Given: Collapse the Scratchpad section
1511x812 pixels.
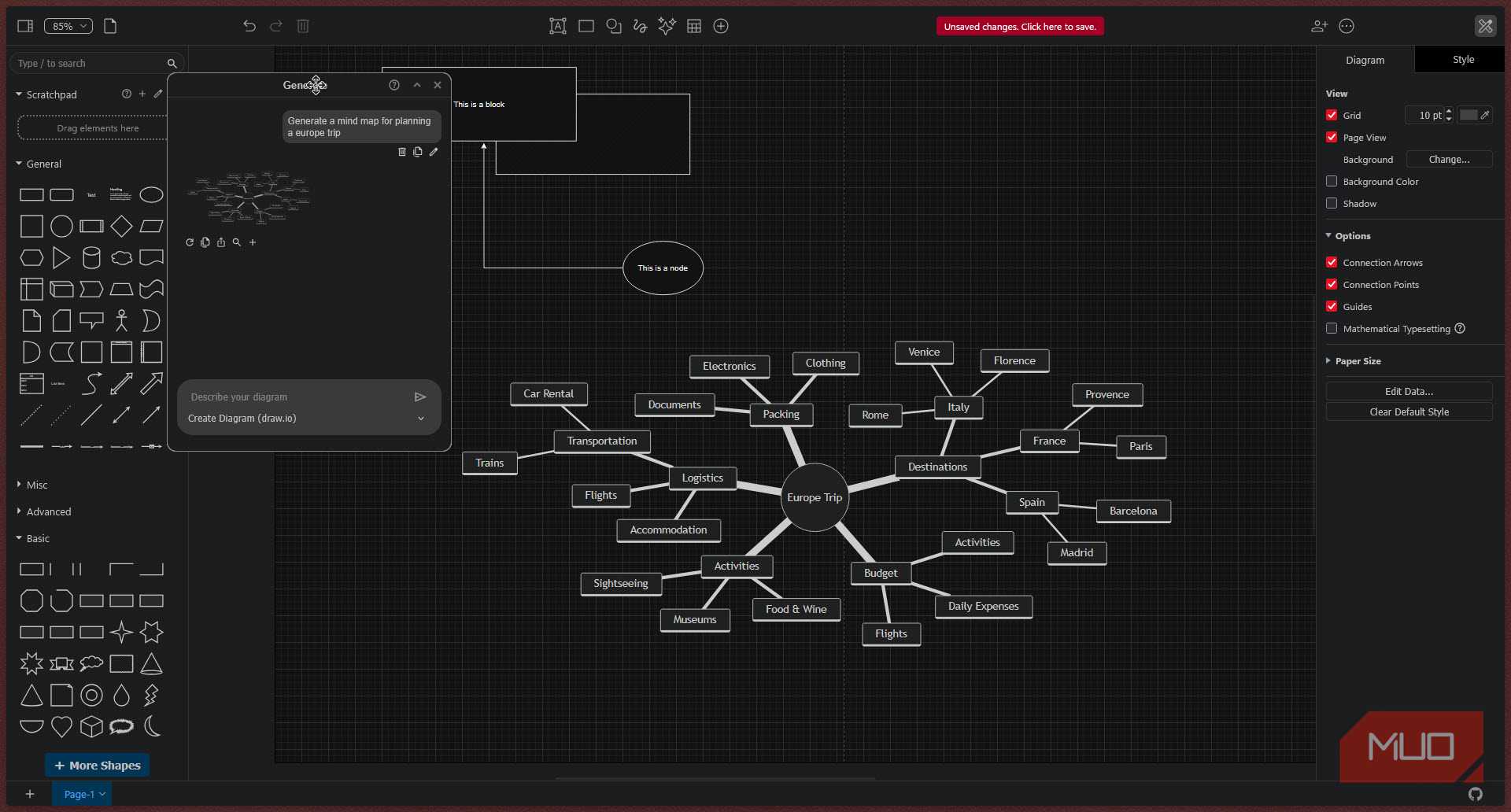Looking at the screenshot, I should (46, 94).
